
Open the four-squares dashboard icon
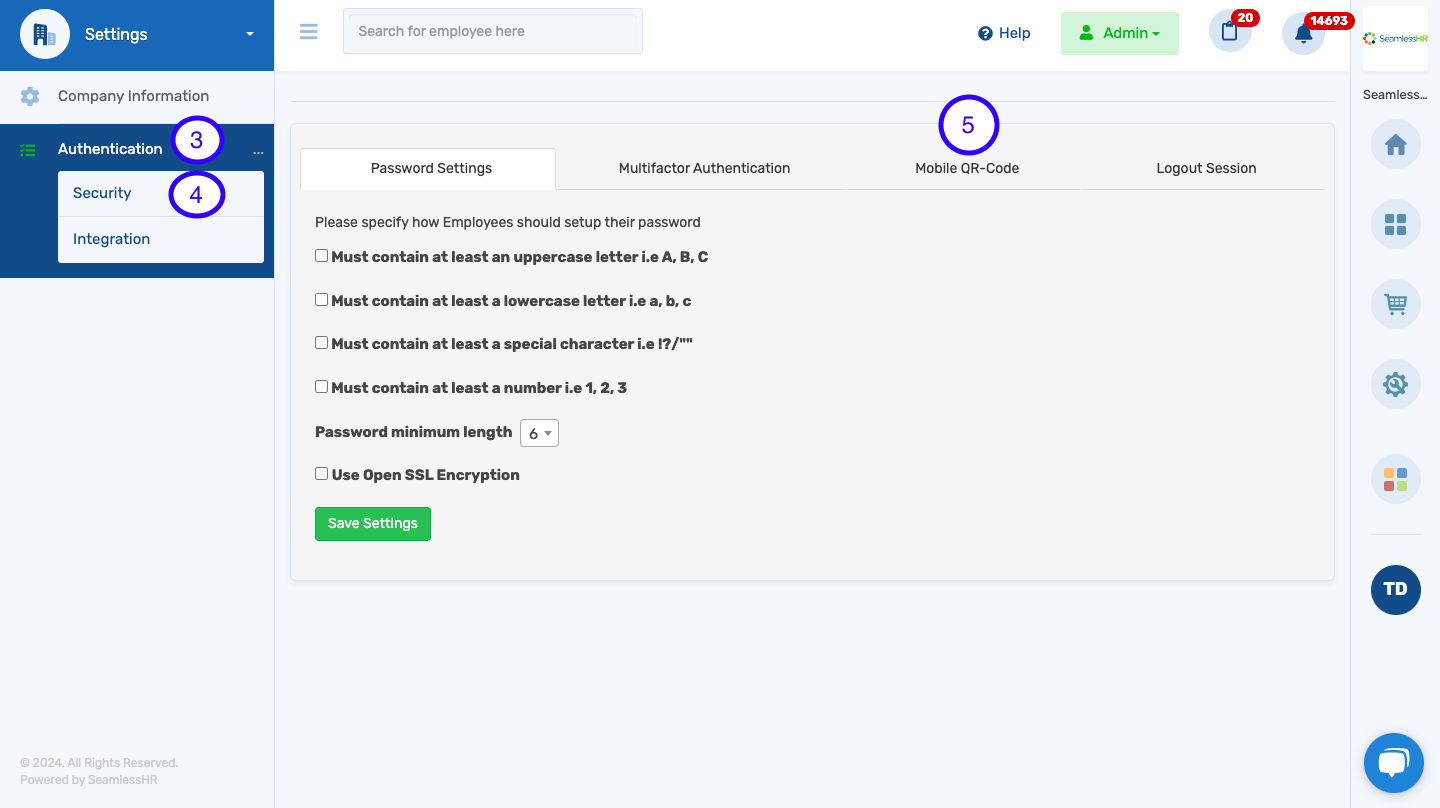[1395, 224]
